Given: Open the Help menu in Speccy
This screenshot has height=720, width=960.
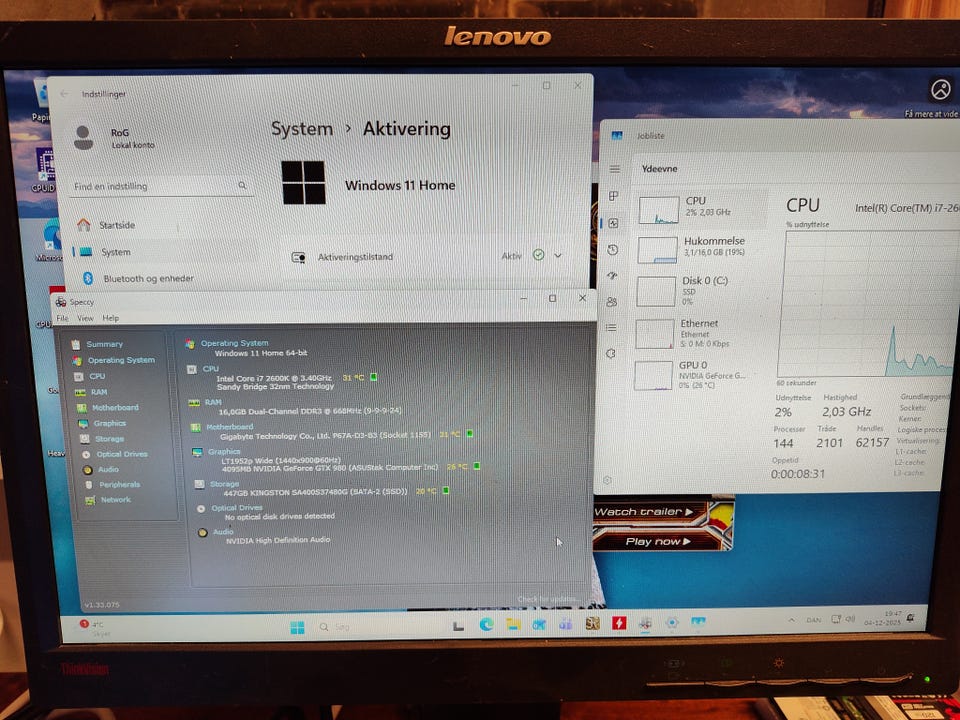Looking at the screenshot, I should (x=110, y=318).
